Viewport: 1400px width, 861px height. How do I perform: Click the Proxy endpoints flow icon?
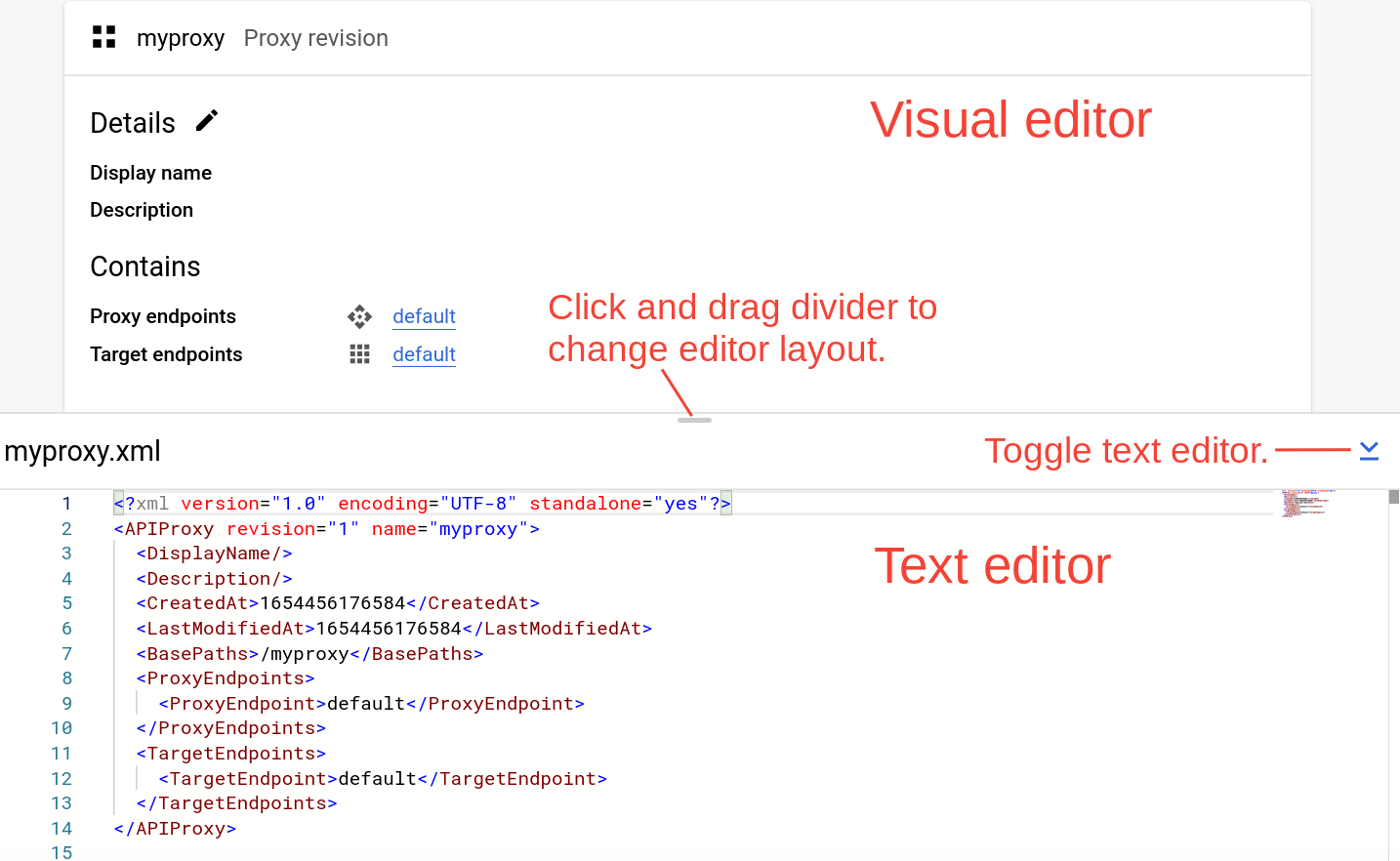click(359, 315)
